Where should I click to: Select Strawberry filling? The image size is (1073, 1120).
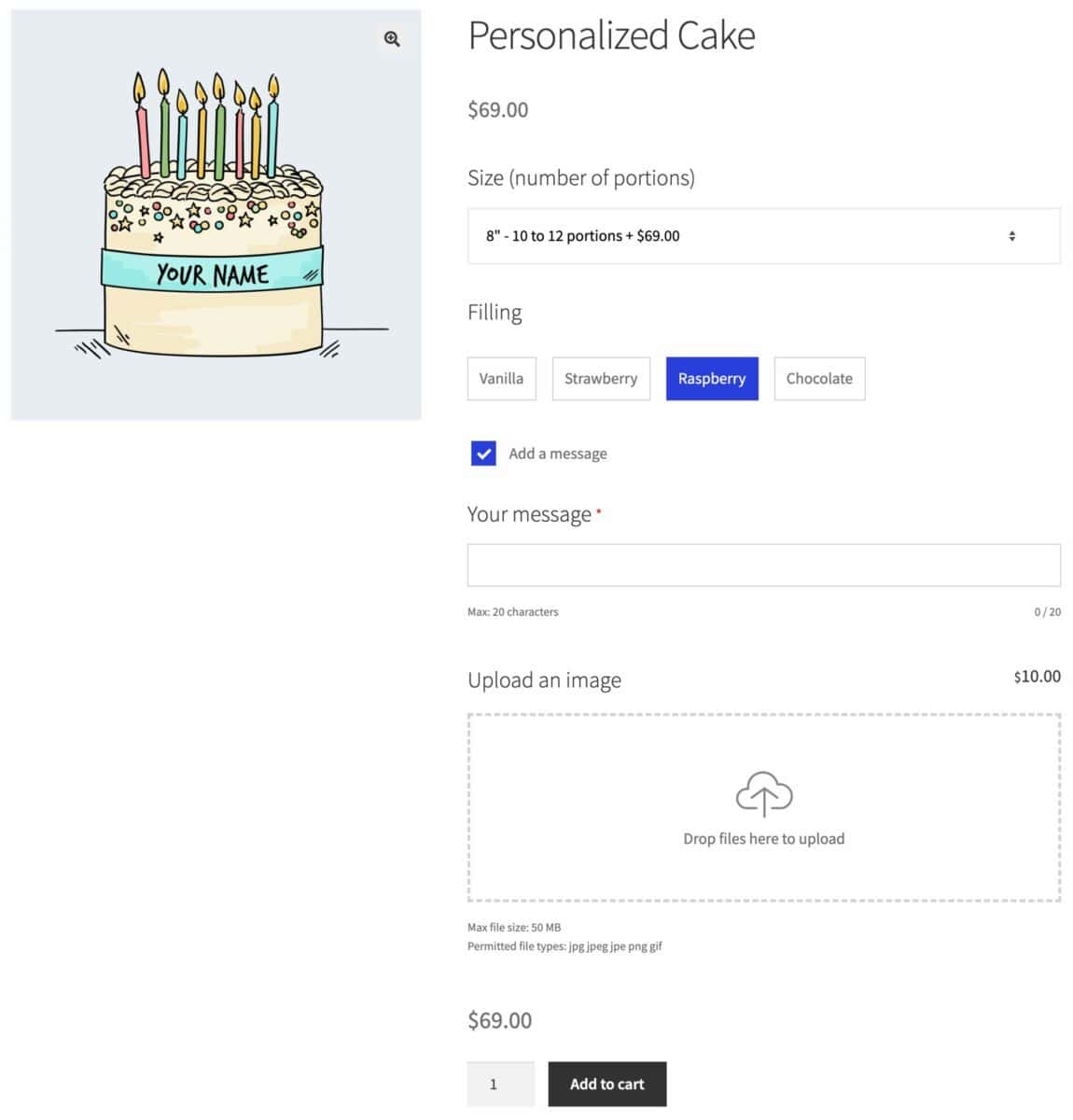tap(601, 379)
